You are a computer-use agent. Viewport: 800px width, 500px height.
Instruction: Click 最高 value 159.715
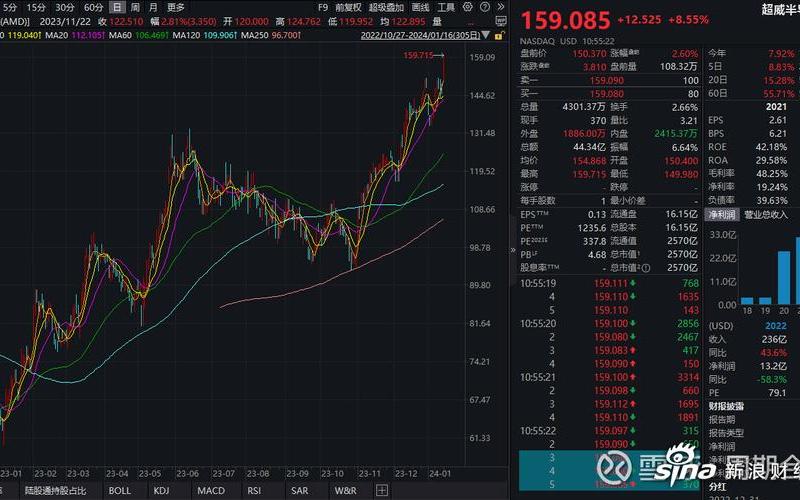click(x=589, y=174)
